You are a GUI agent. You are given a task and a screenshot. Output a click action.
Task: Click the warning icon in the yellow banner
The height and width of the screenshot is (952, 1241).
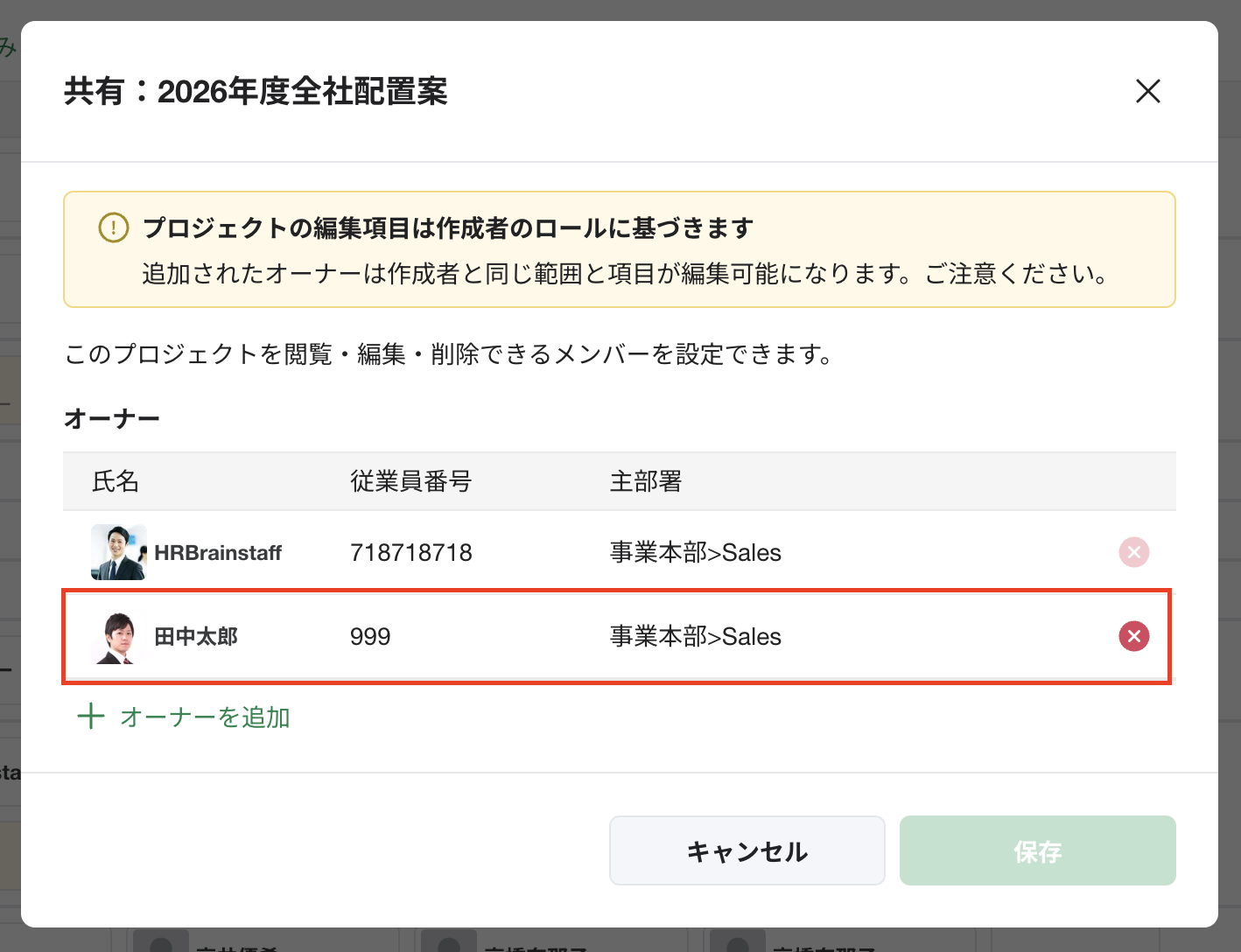click(x=114, y=227)
